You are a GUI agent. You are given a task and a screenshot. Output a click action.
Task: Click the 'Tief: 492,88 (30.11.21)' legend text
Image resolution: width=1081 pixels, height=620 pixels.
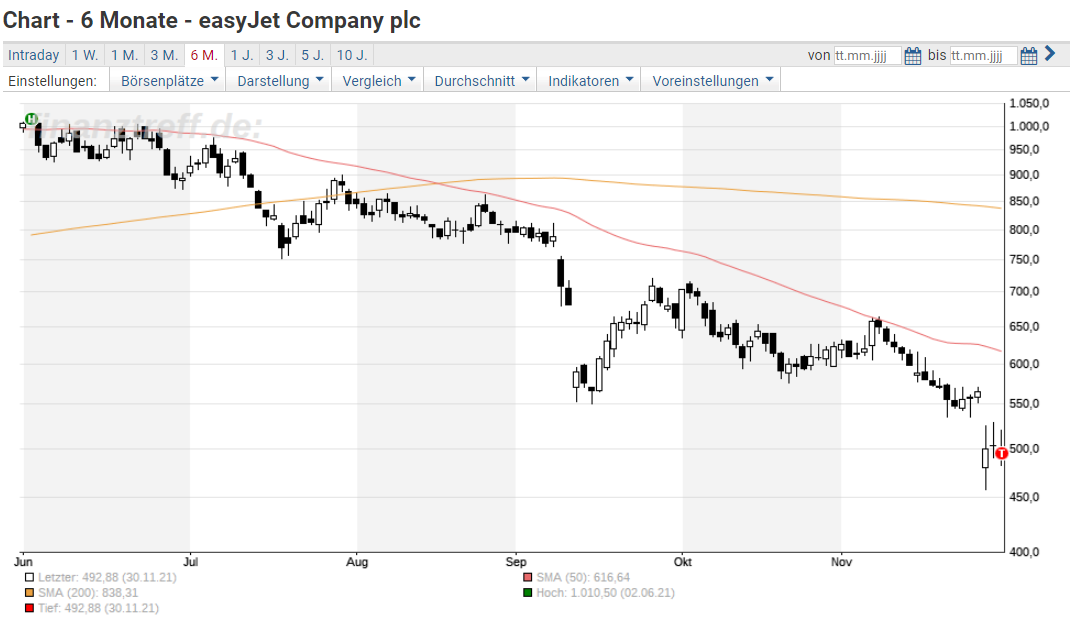(98, 608)
